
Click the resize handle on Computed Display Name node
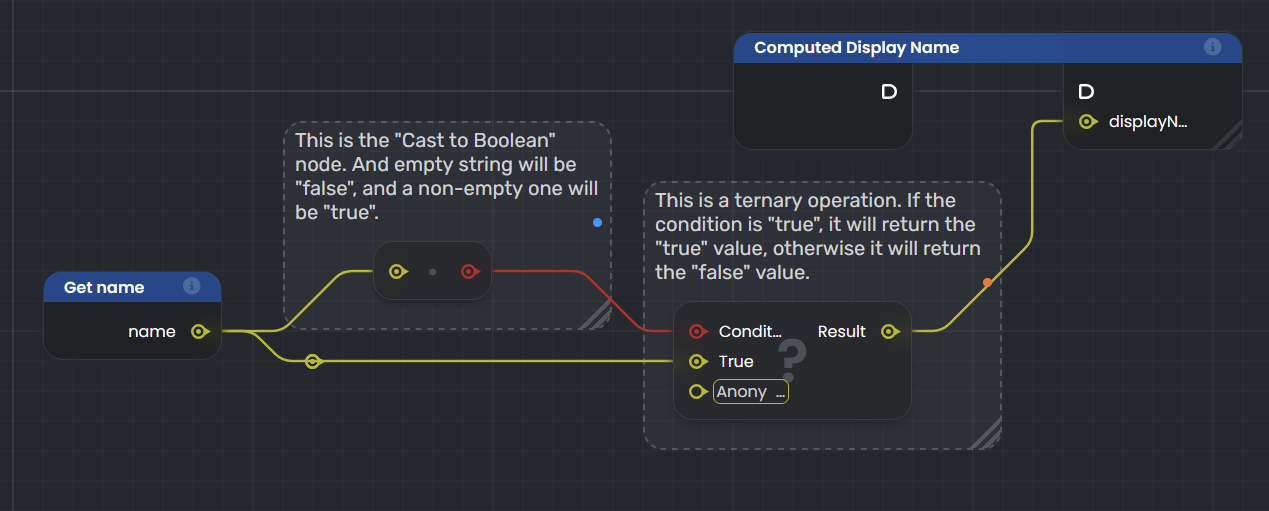click(1230, 138)
